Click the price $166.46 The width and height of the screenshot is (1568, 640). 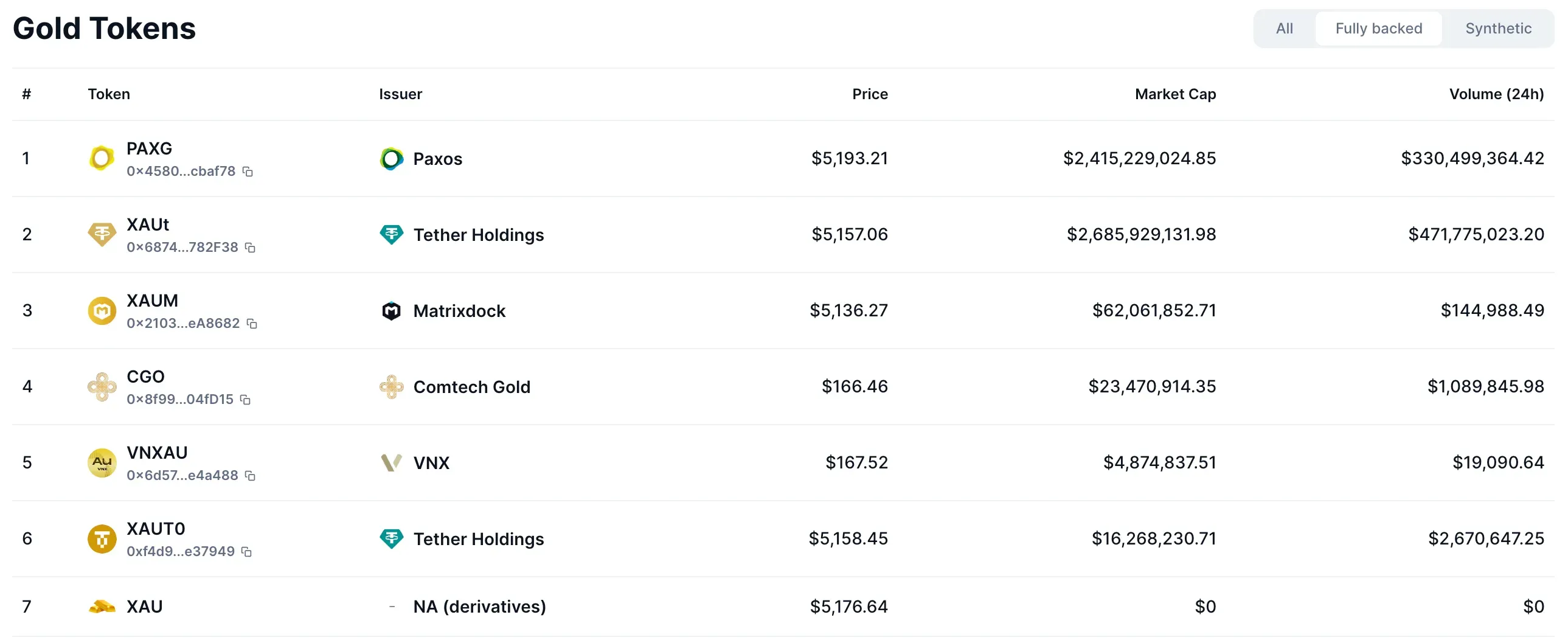(855, 387)
